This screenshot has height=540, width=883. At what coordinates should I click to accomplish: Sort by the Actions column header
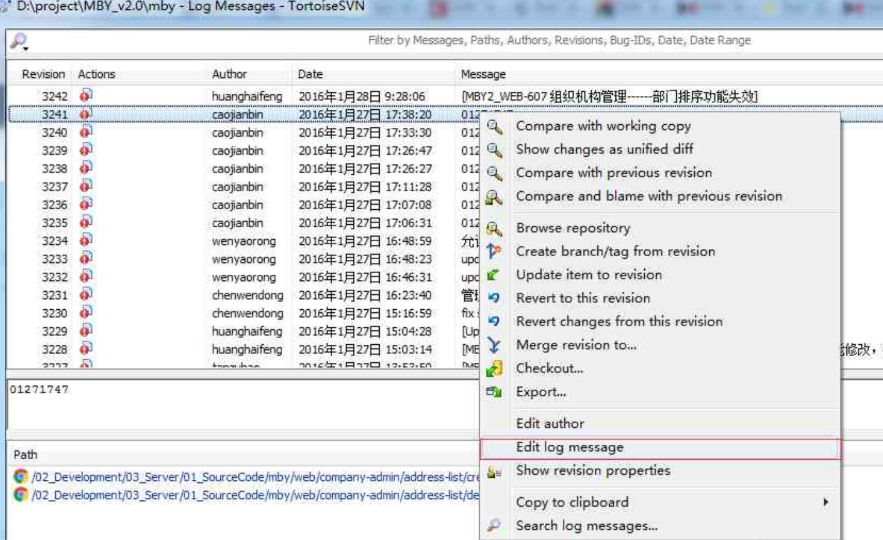[96, 74]
